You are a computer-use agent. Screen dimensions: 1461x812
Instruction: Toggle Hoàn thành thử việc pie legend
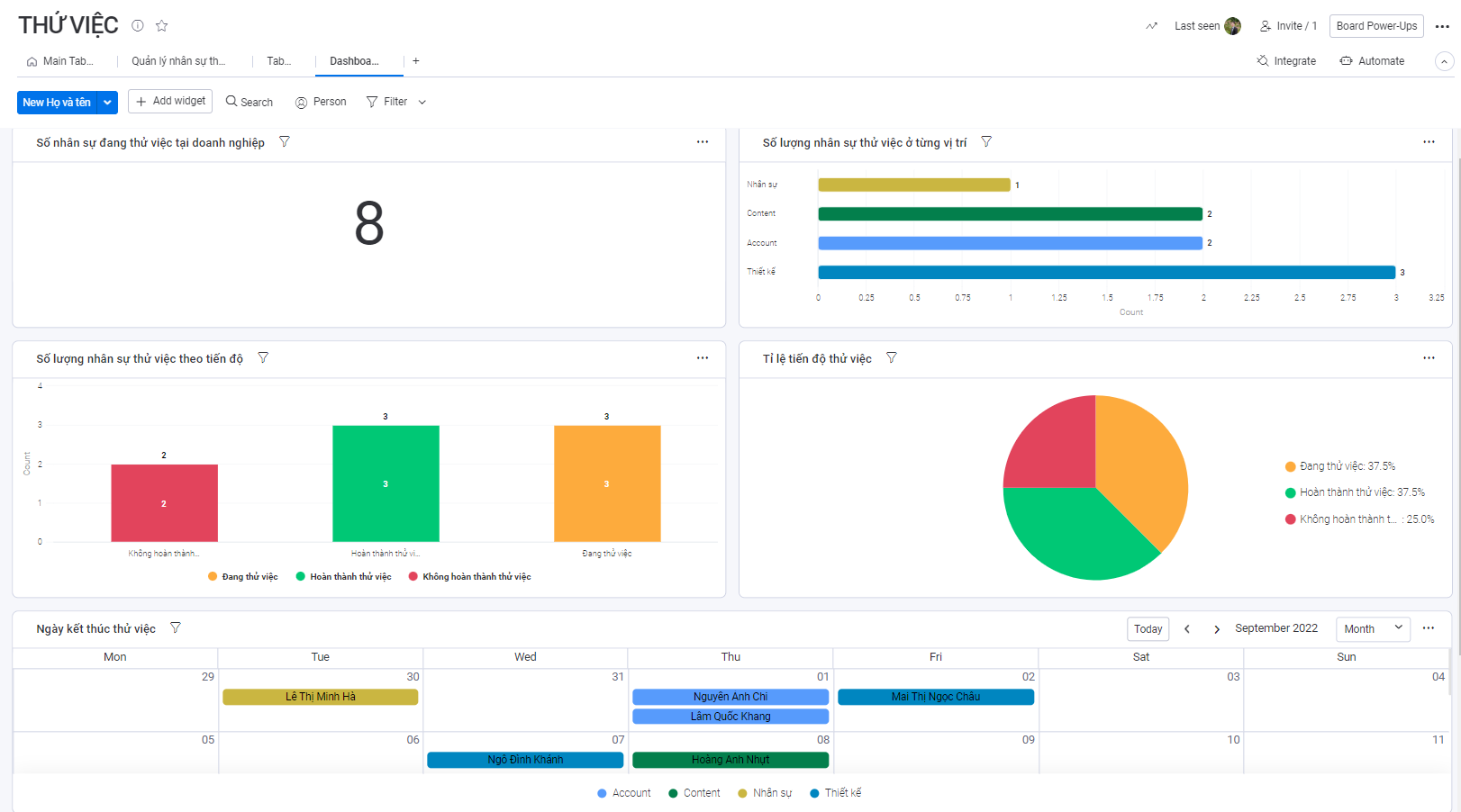(x=1354, y=492)
